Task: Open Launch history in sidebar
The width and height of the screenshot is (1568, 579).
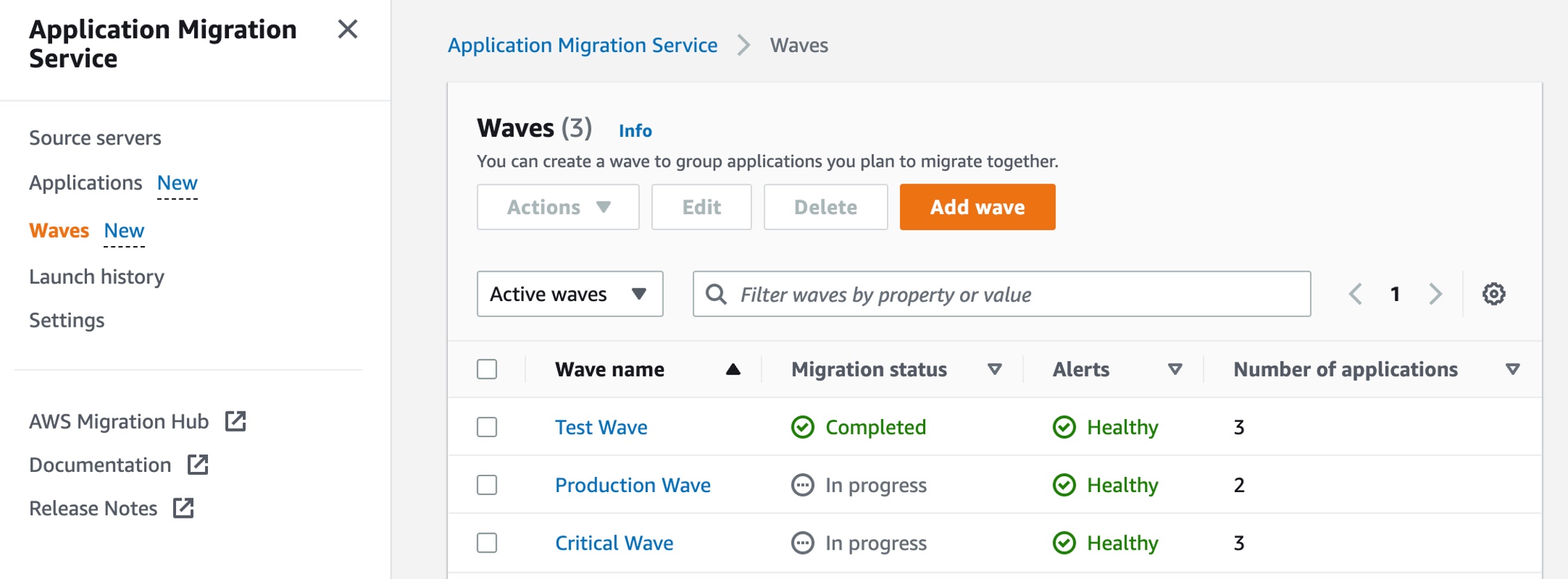Action: pyautogui.click(x=97, y=277)
